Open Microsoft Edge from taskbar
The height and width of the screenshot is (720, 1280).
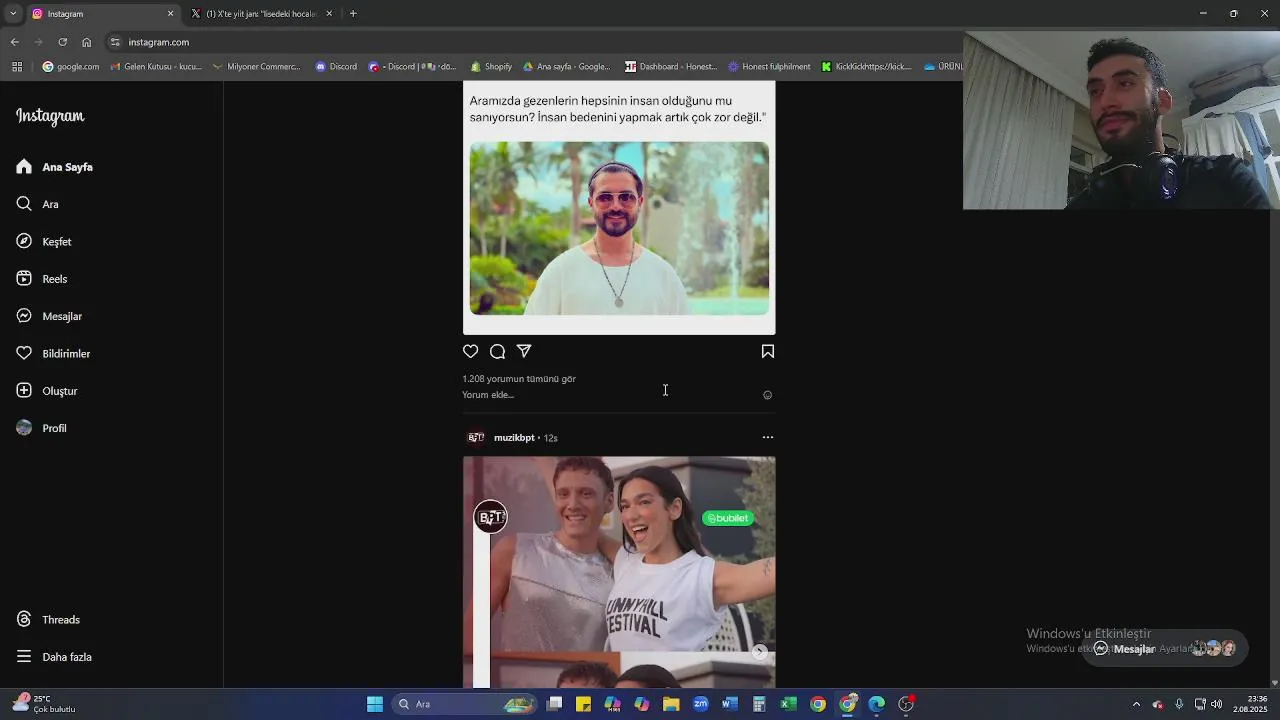click(x=876, y=704)
